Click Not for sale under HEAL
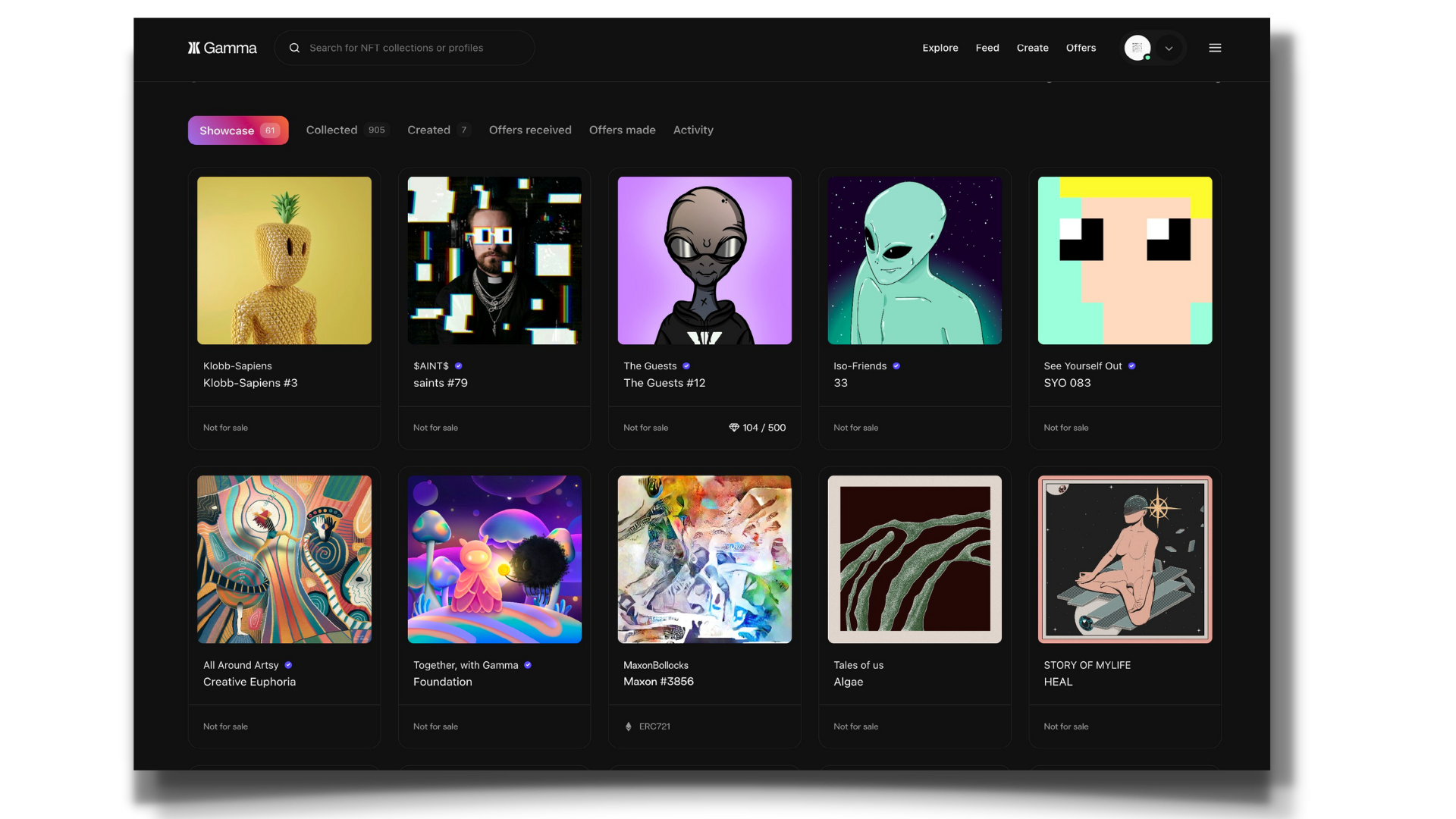The image size is (1456, 819). (1065, 726)
